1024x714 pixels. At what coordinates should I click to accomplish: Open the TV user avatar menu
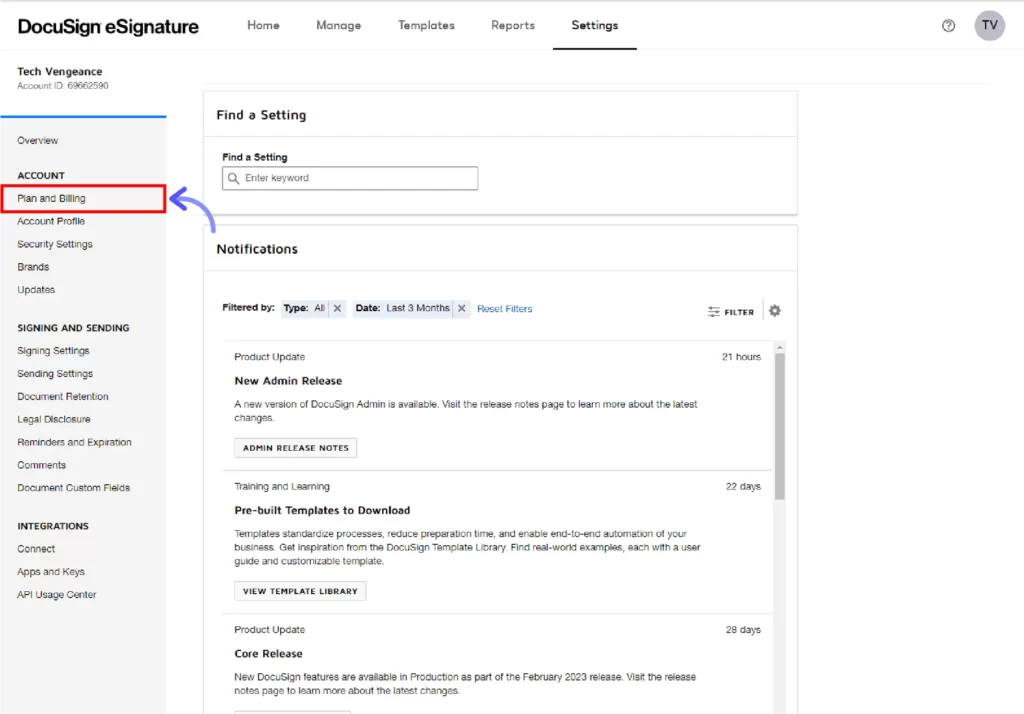pos(989,25)
